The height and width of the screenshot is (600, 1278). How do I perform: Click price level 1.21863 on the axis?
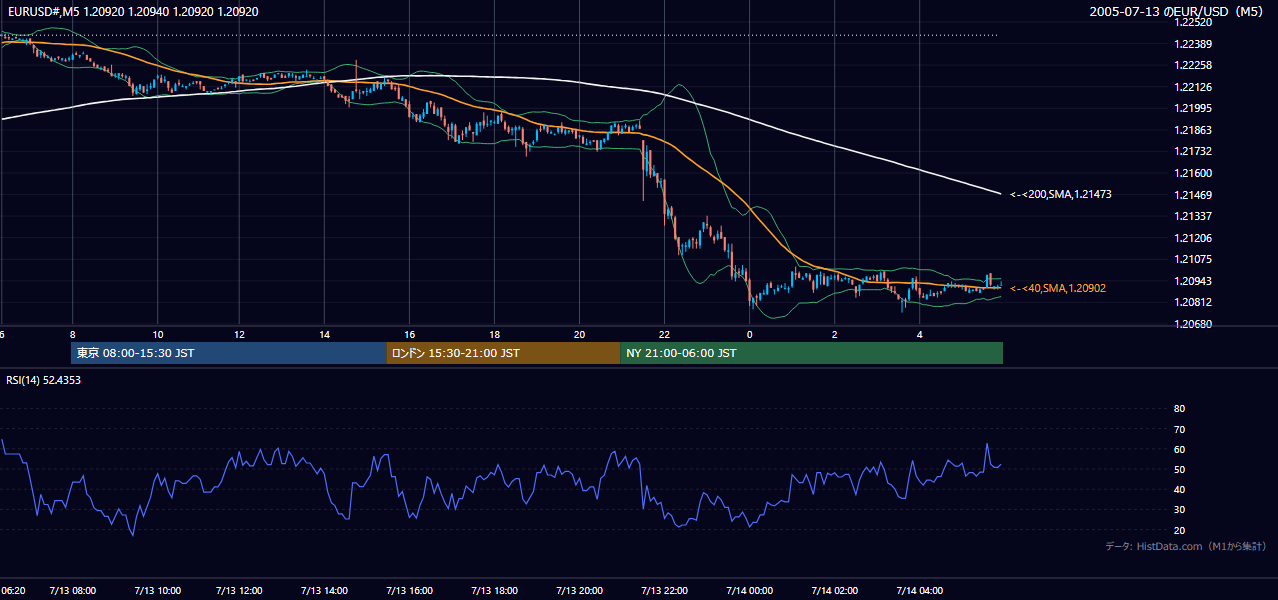[x=1193, y=130]
